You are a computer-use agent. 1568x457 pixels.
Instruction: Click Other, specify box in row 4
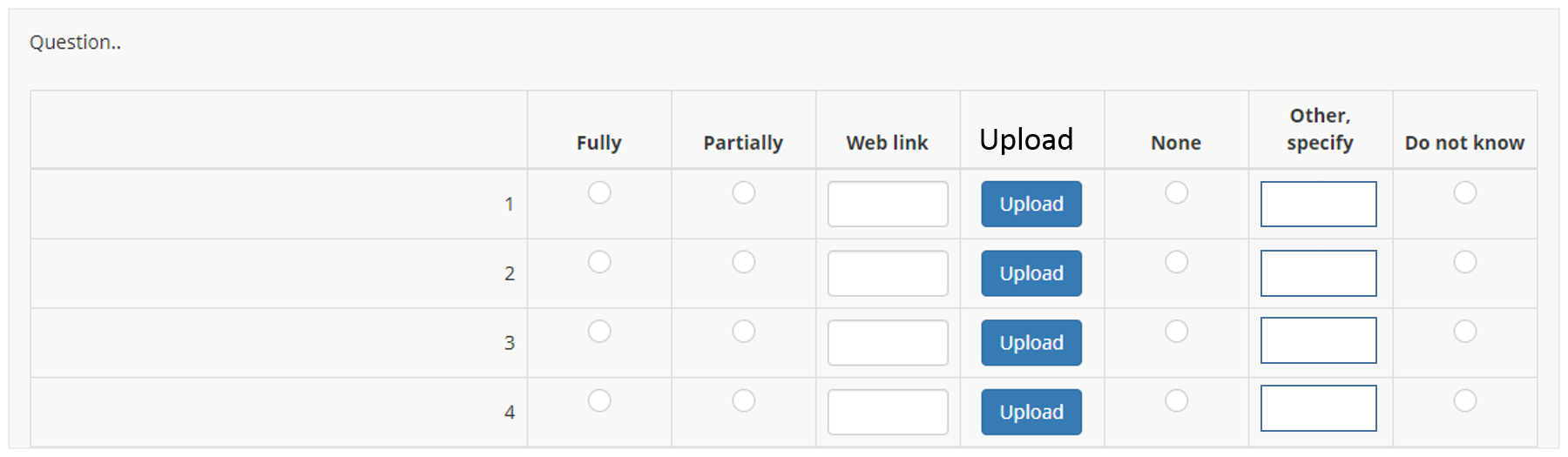tap(1318, 408)
